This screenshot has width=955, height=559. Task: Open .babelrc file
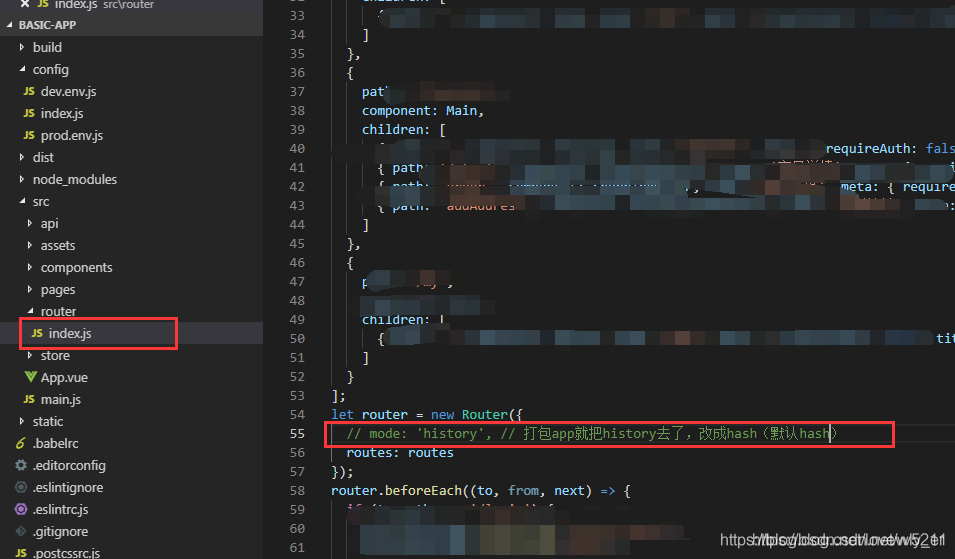tap(55, 443)
